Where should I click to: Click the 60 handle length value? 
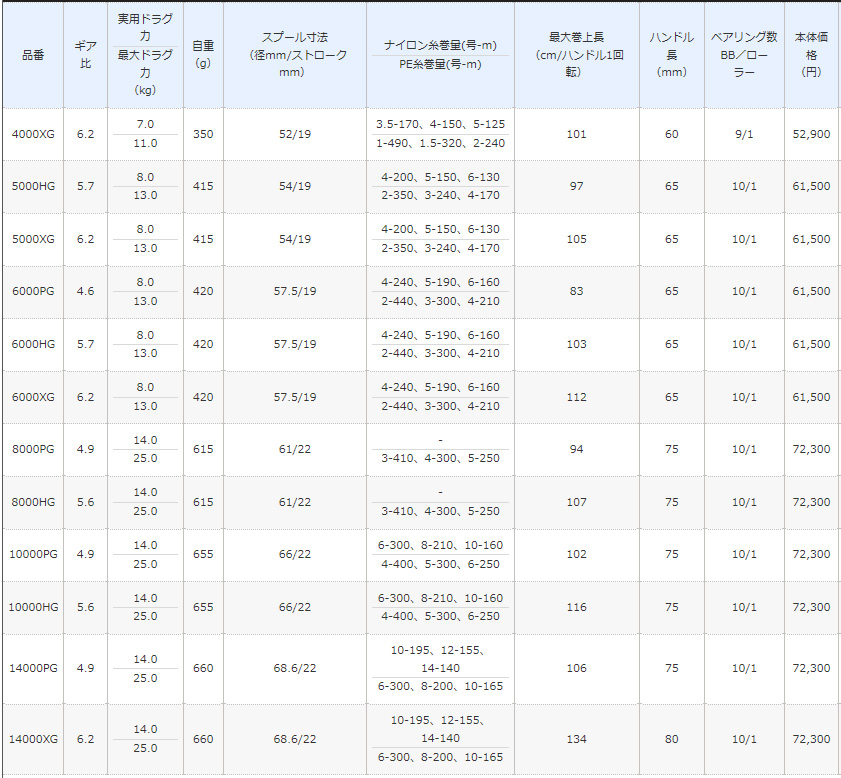[x=672, y=134]
